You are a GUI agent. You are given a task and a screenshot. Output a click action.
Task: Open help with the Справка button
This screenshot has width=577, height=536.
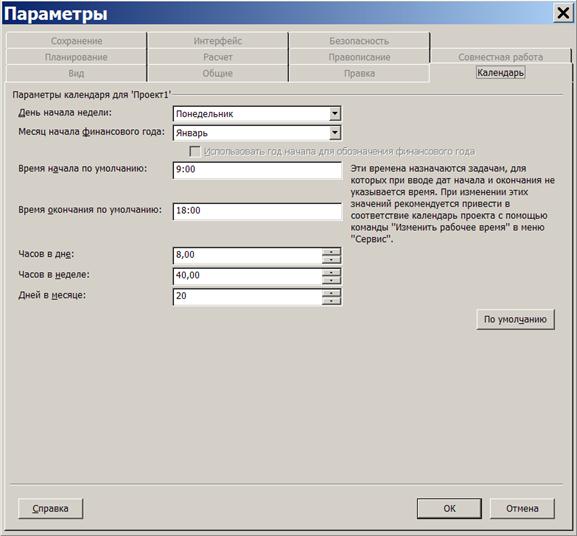click(50, 508)
